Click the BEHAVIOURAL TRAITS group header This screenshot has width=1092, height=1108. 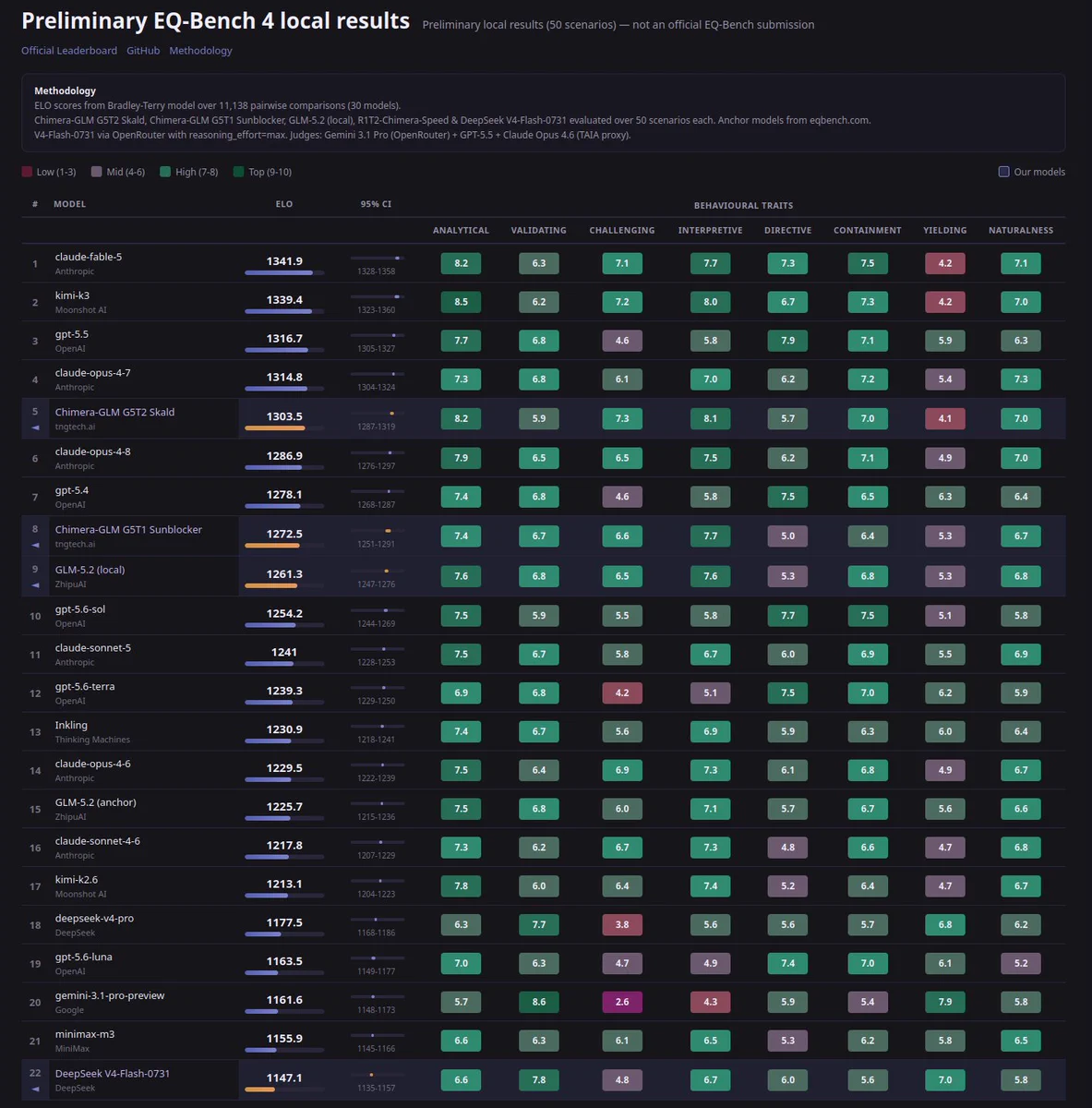743,205
